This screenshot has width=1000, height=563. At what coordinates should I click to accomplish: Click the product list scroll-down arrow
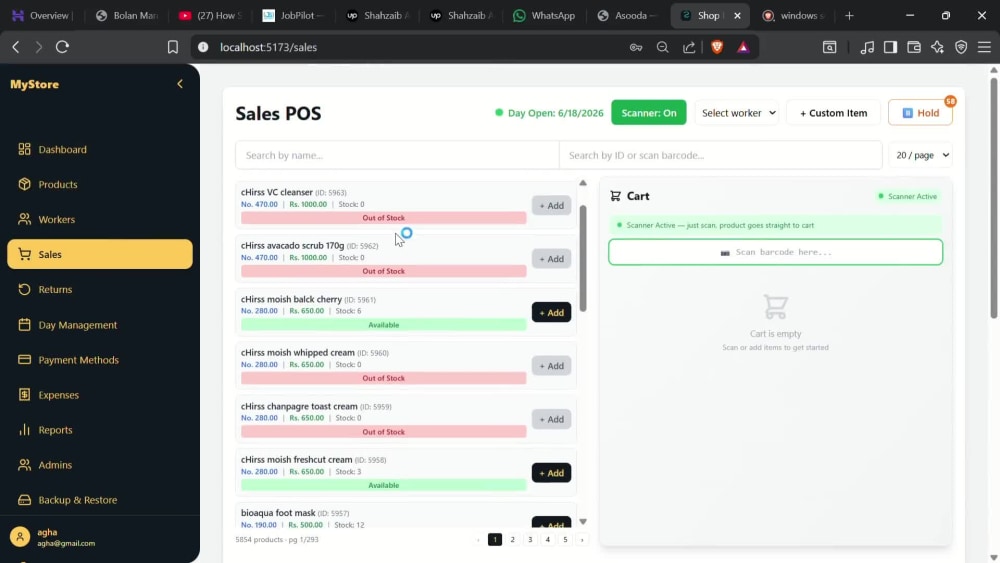(583, 522)
